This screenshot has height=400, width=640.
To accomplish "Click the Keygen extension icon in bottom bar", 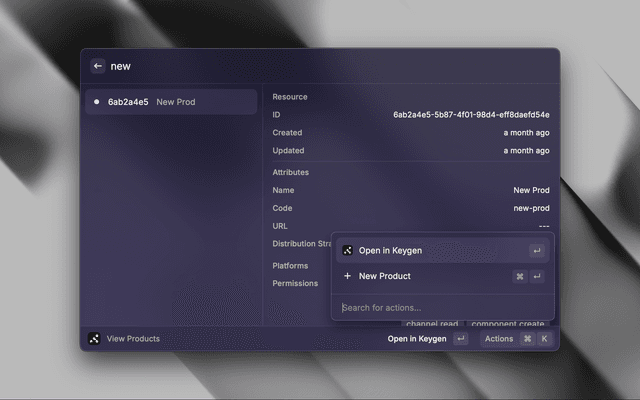I will pos(94,339).
